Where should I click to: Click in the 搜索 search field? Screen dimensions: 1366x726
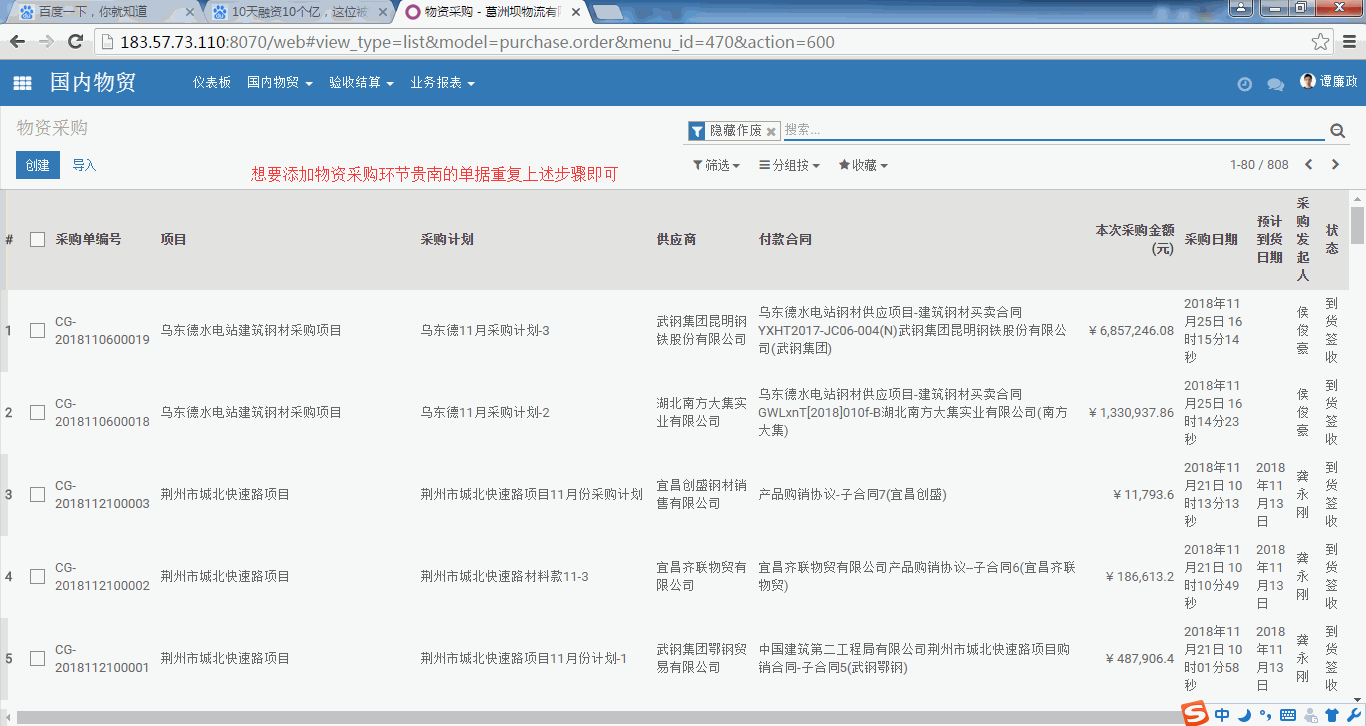click(x=1050, y=130)
